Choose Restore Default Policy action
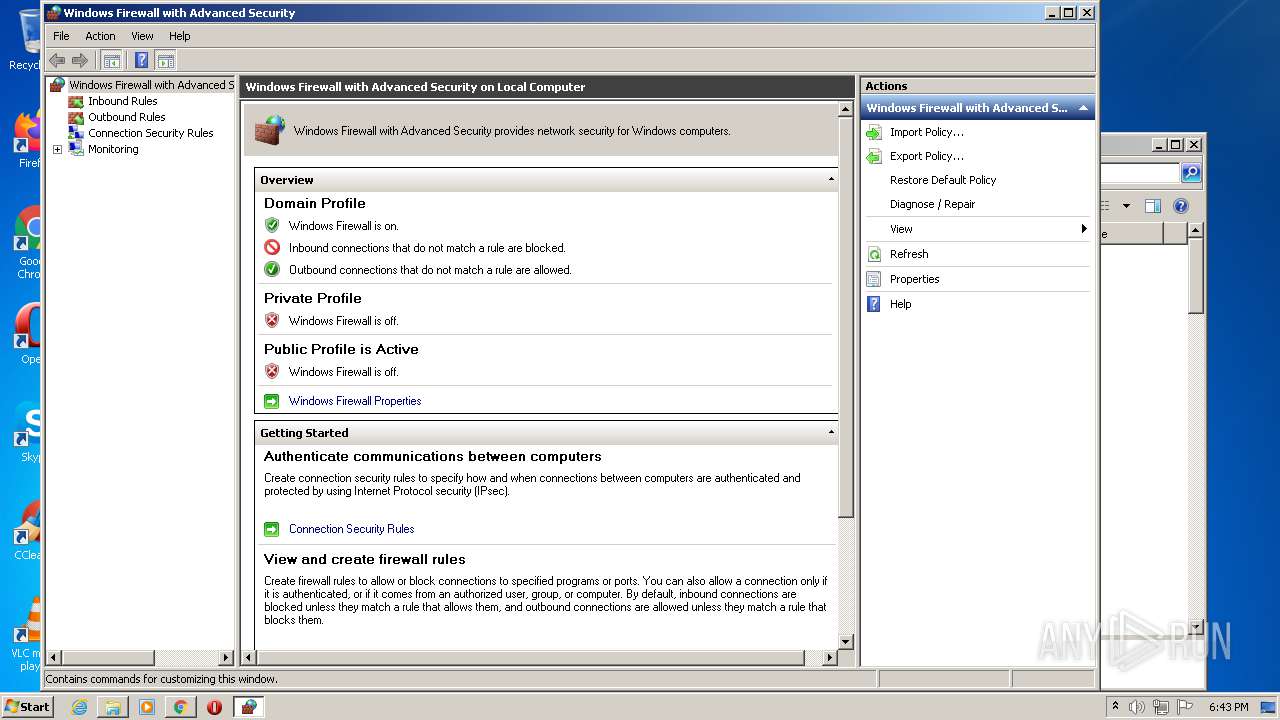 point(943,180)
